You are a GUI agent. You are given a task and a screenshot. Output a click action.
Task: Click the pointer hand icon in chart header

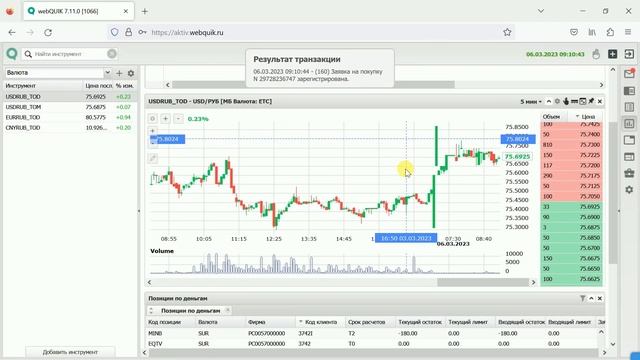pyautogui.click(x=566, y=101)
